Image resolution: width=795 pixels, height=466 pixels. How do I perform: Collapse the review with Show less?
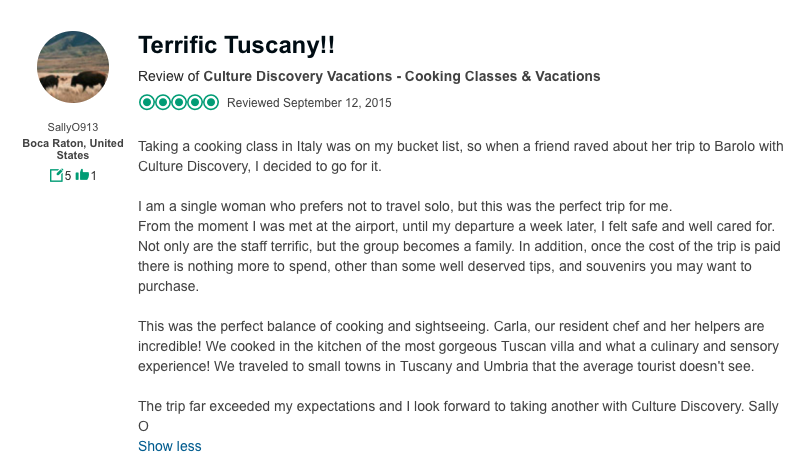(x=169, y=446)
